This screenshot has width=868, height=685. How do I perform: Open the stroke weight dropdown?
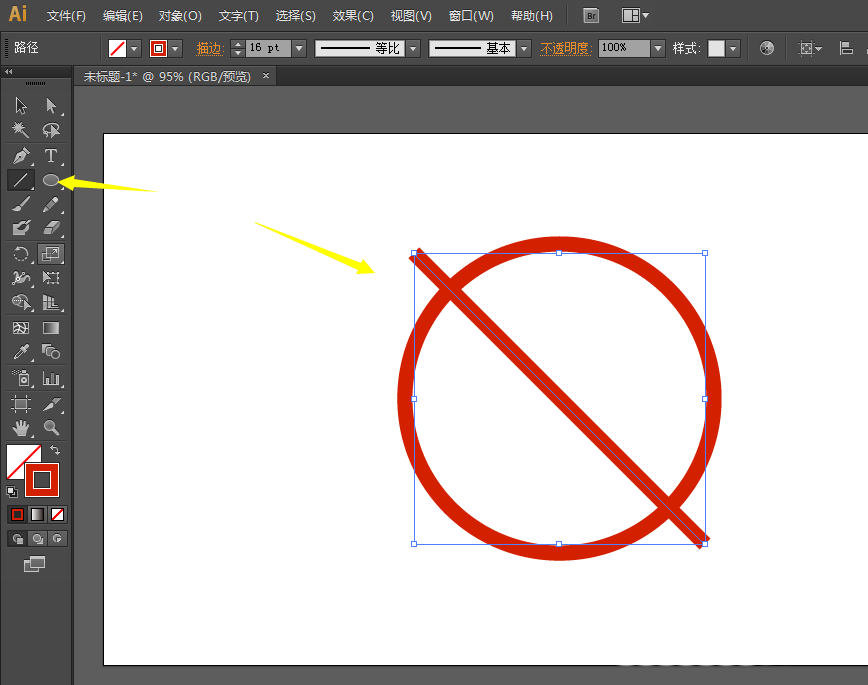[299, 48]
